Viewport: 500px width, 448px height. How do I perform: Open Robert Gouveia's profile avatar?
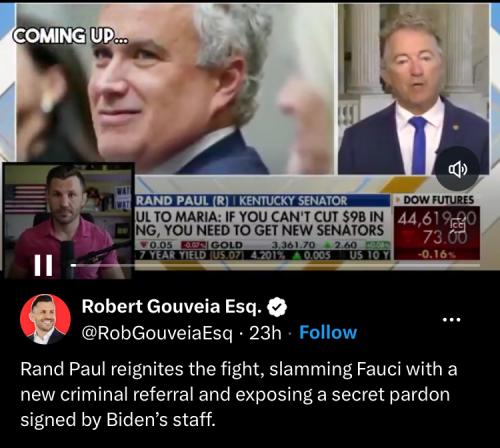(x=45, y=319)
